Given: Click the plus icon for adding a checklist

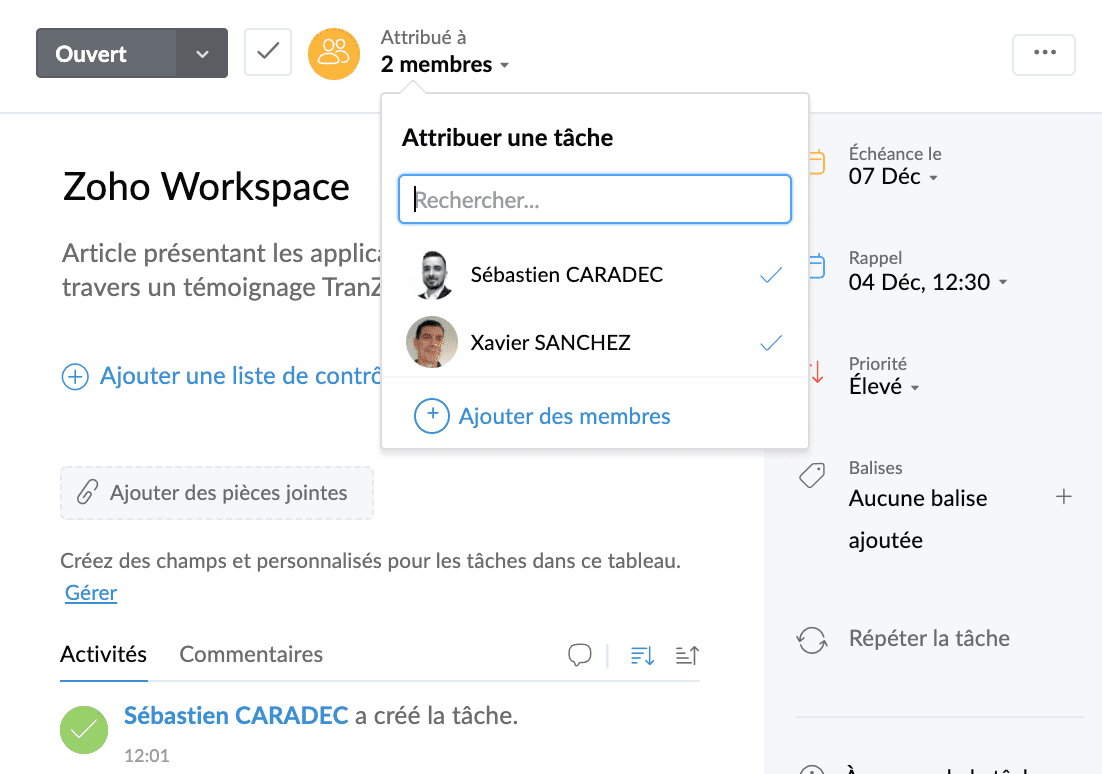Looking at the screenshot, I should point(75,377).
